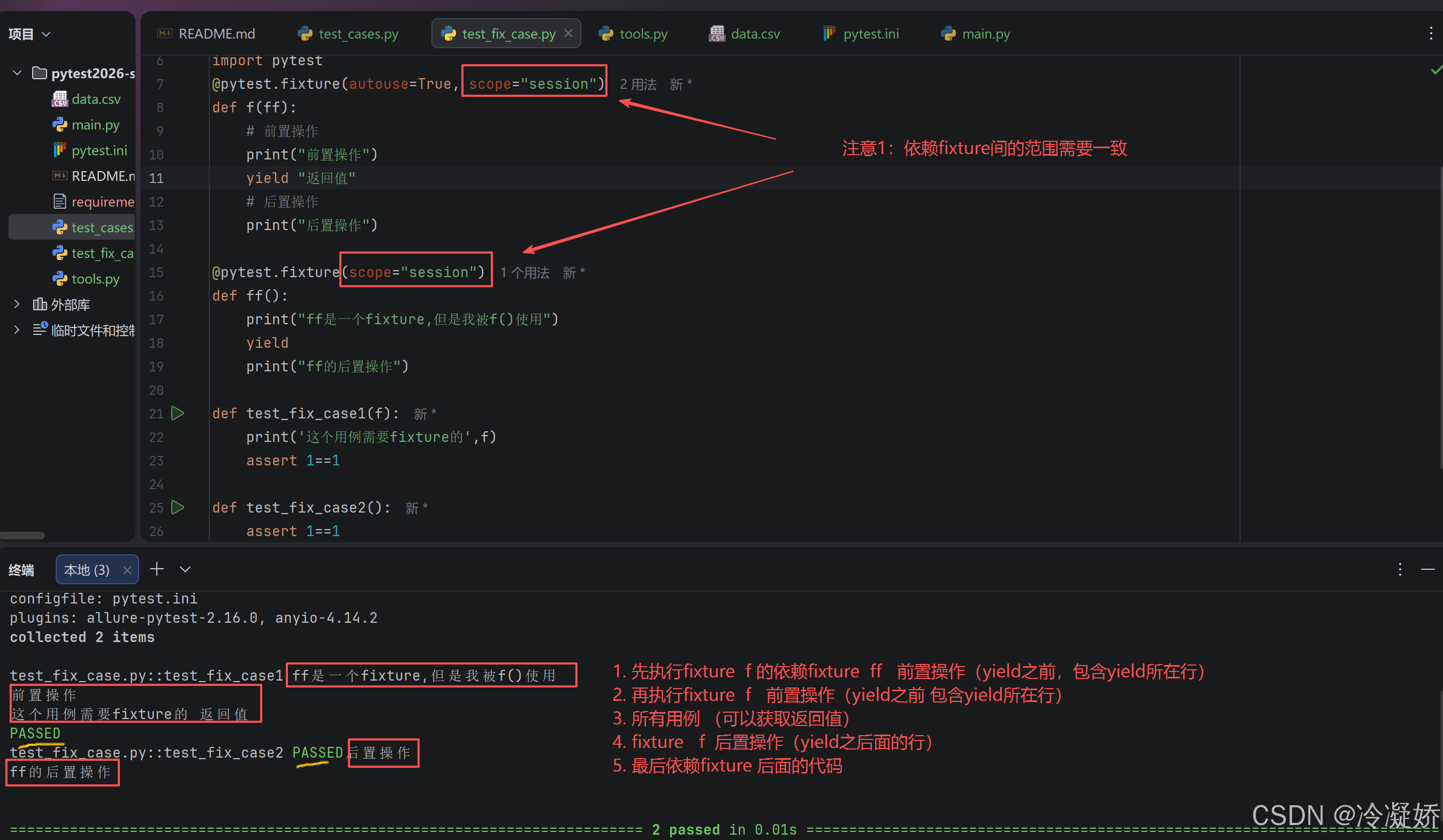Click the data.csv file icon in tree
Screen dimensions: 1443x840
[x=59, y=99]
